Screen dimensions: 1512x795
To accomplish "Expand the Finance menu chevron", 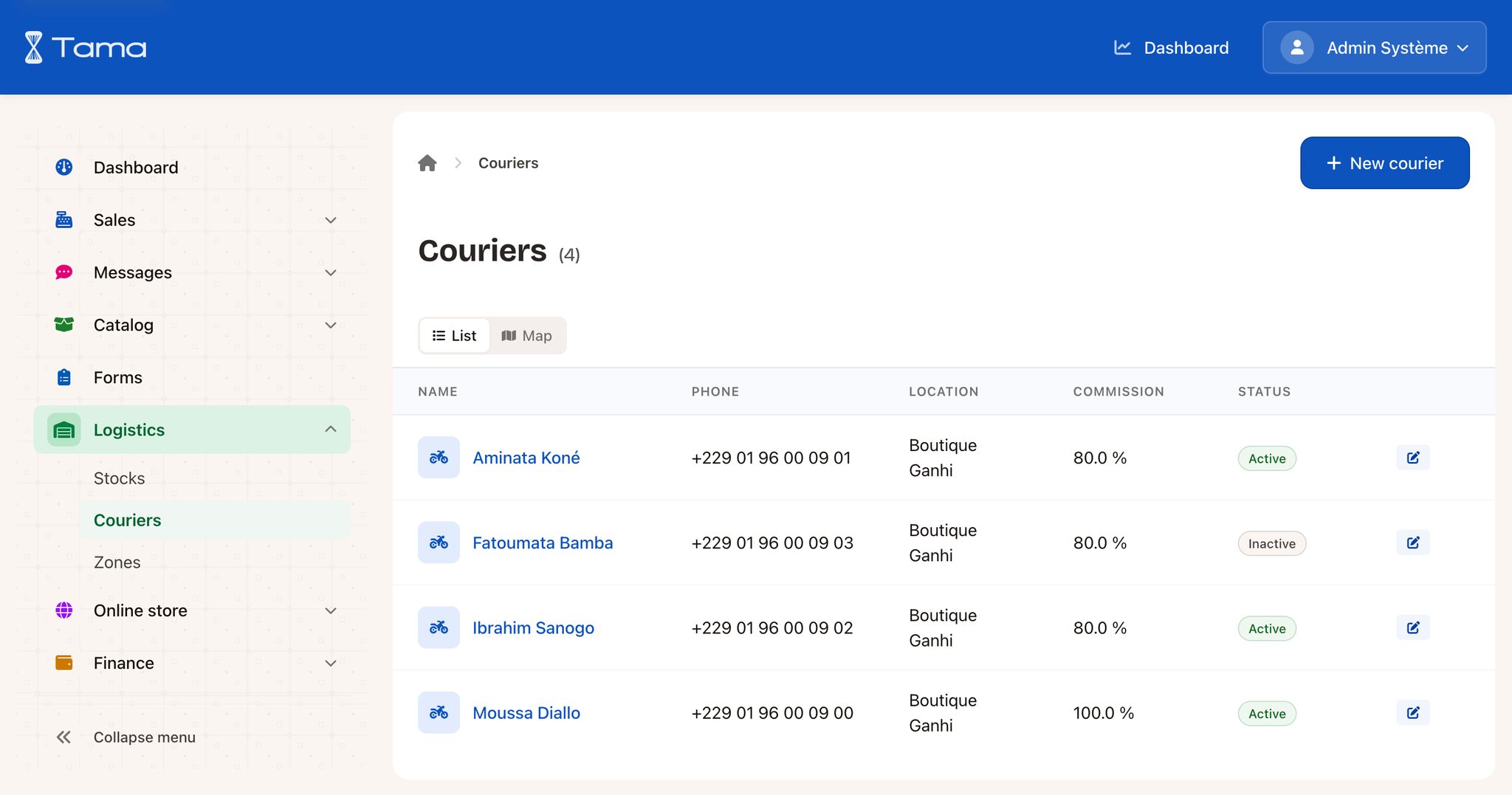I will point(331,663).
